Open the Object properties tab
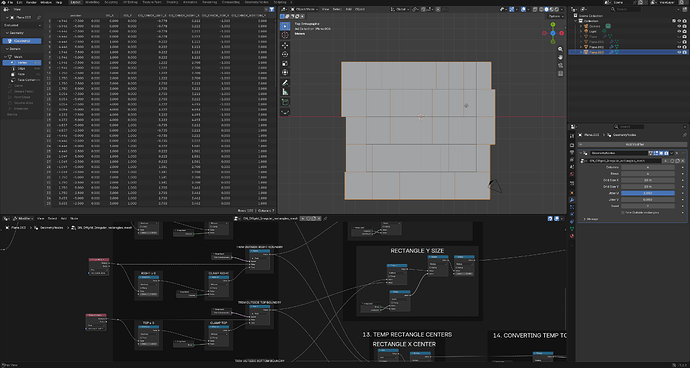The image size is (690, 368). pyautogui.click(x=572, y=193)
